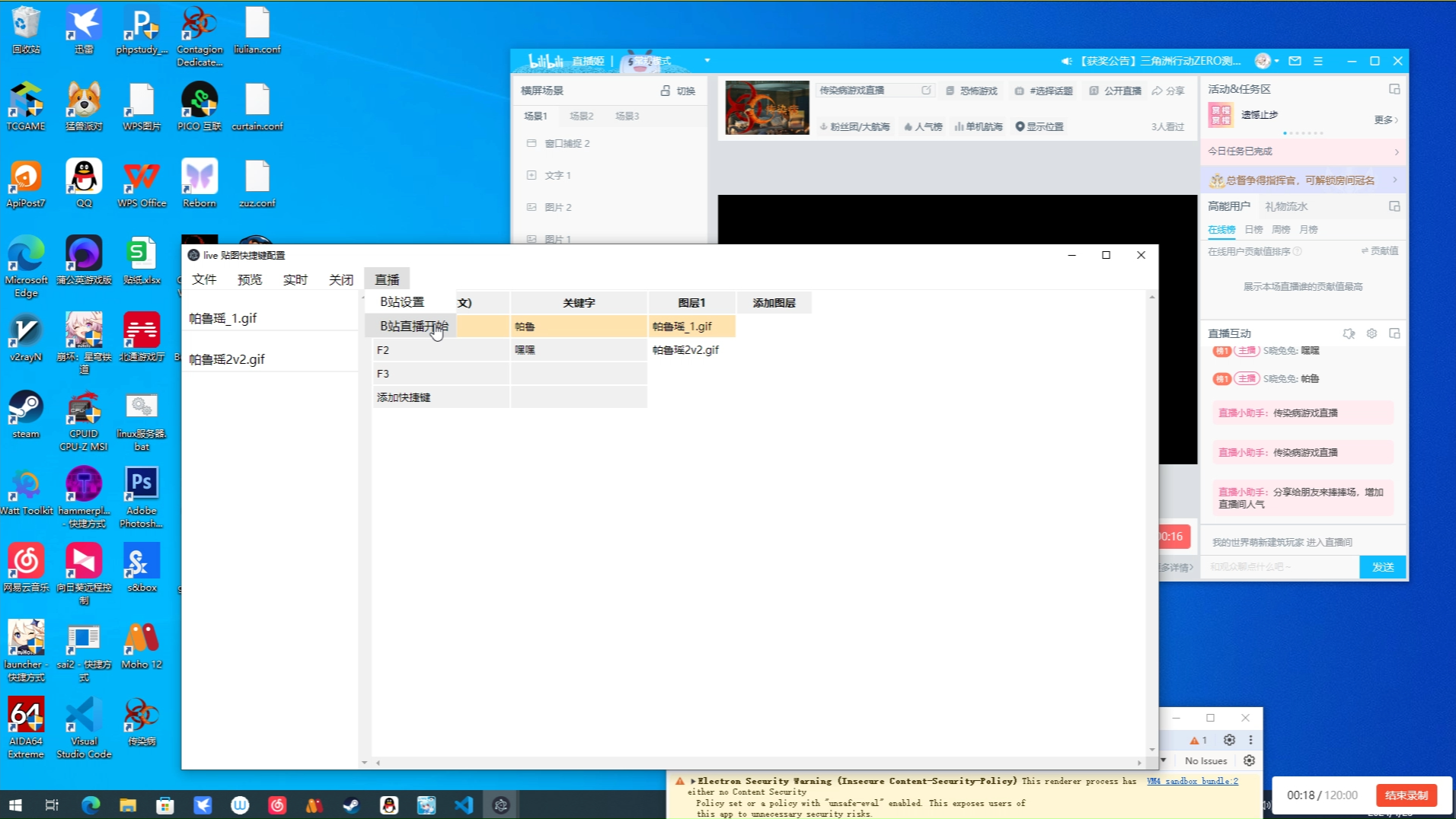Viewport: 1456px width, 819px height.
Task: Open the 人气榜 ranking
Action: click(923, 126)
